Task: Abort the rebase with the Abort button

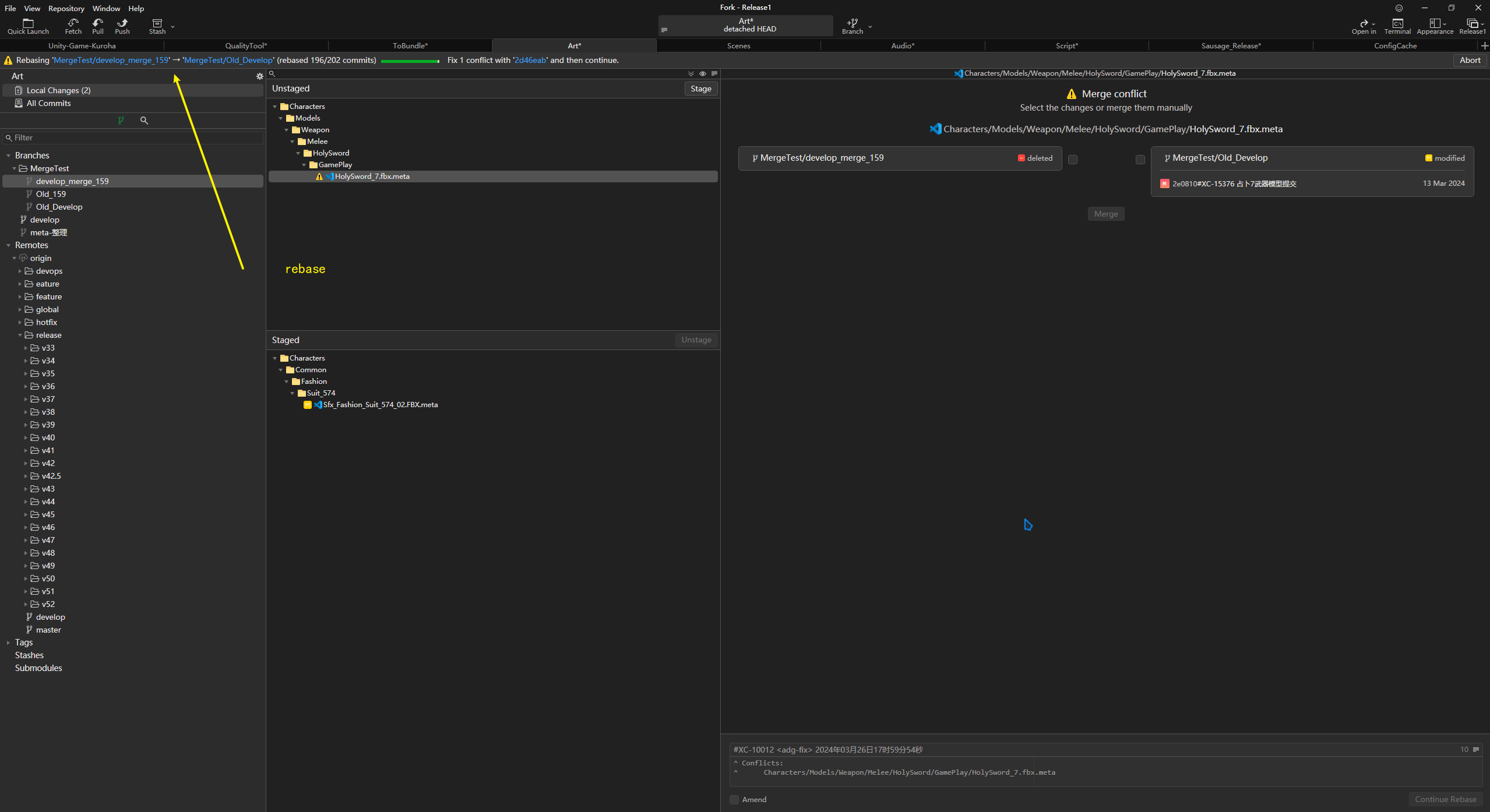Action: click(1469, 60)
